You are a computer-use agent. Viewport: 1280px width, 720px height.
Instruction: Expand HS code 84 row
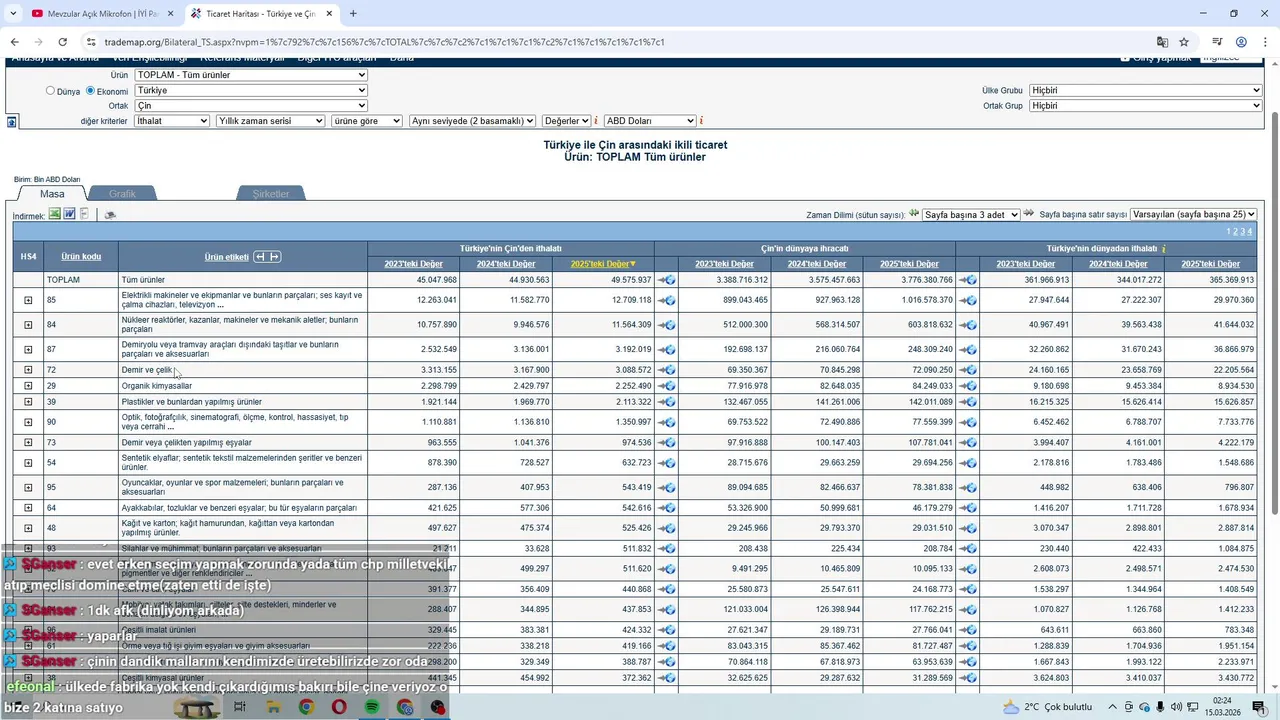pos(28,325)
